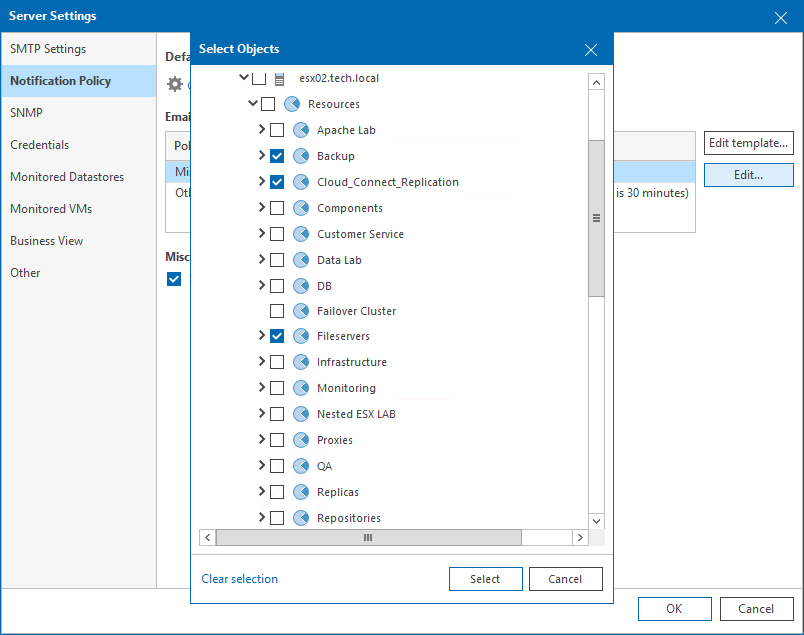804x635 pixels.
Task: Click the Monitoring resource pool icon
Action: tap(301, 388)
